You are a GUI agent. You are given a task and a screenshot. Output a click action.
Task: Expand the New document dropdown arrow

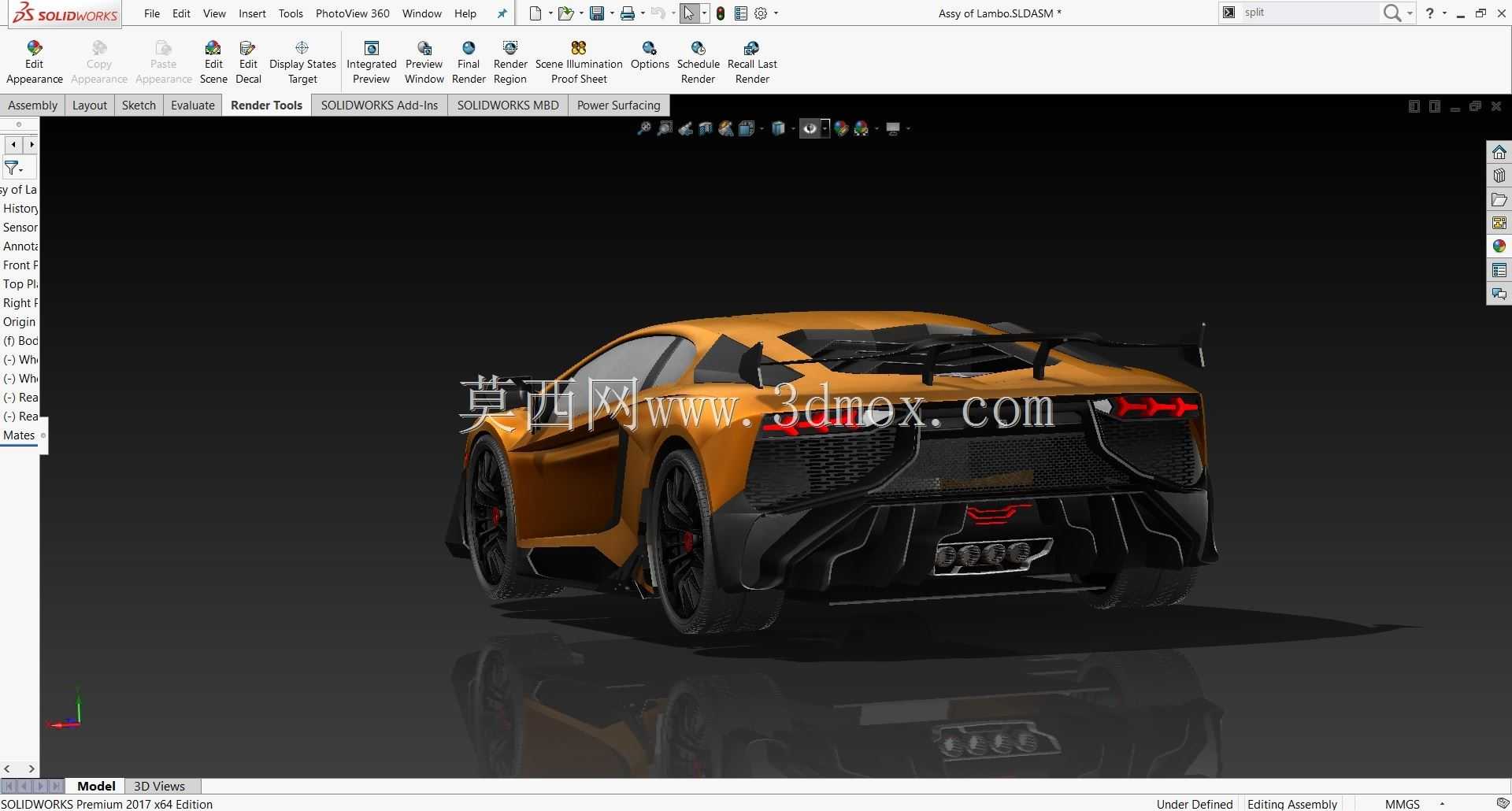point(550,13)
